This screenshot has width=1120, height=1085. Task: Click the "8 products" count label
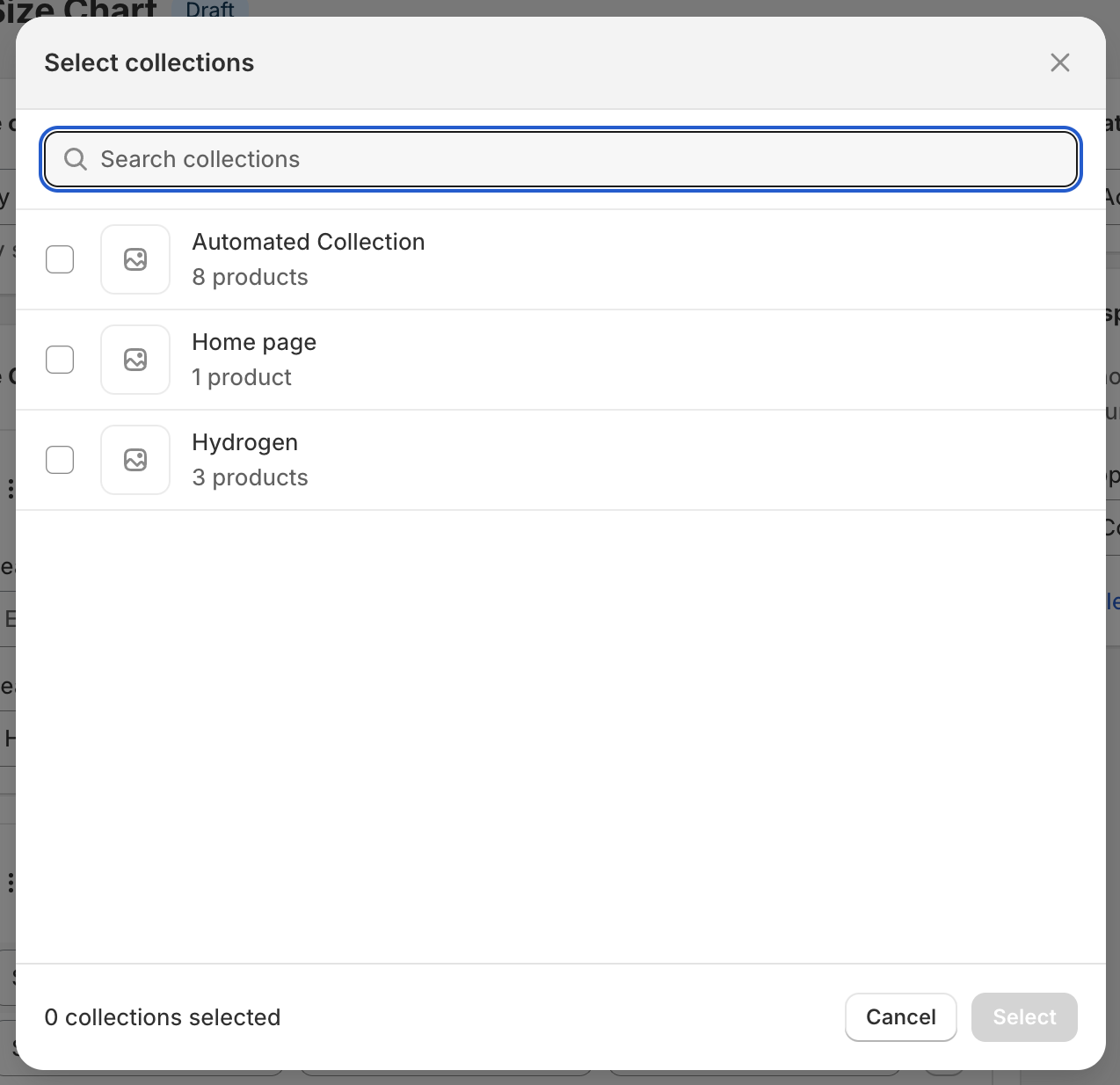point(250,277)
